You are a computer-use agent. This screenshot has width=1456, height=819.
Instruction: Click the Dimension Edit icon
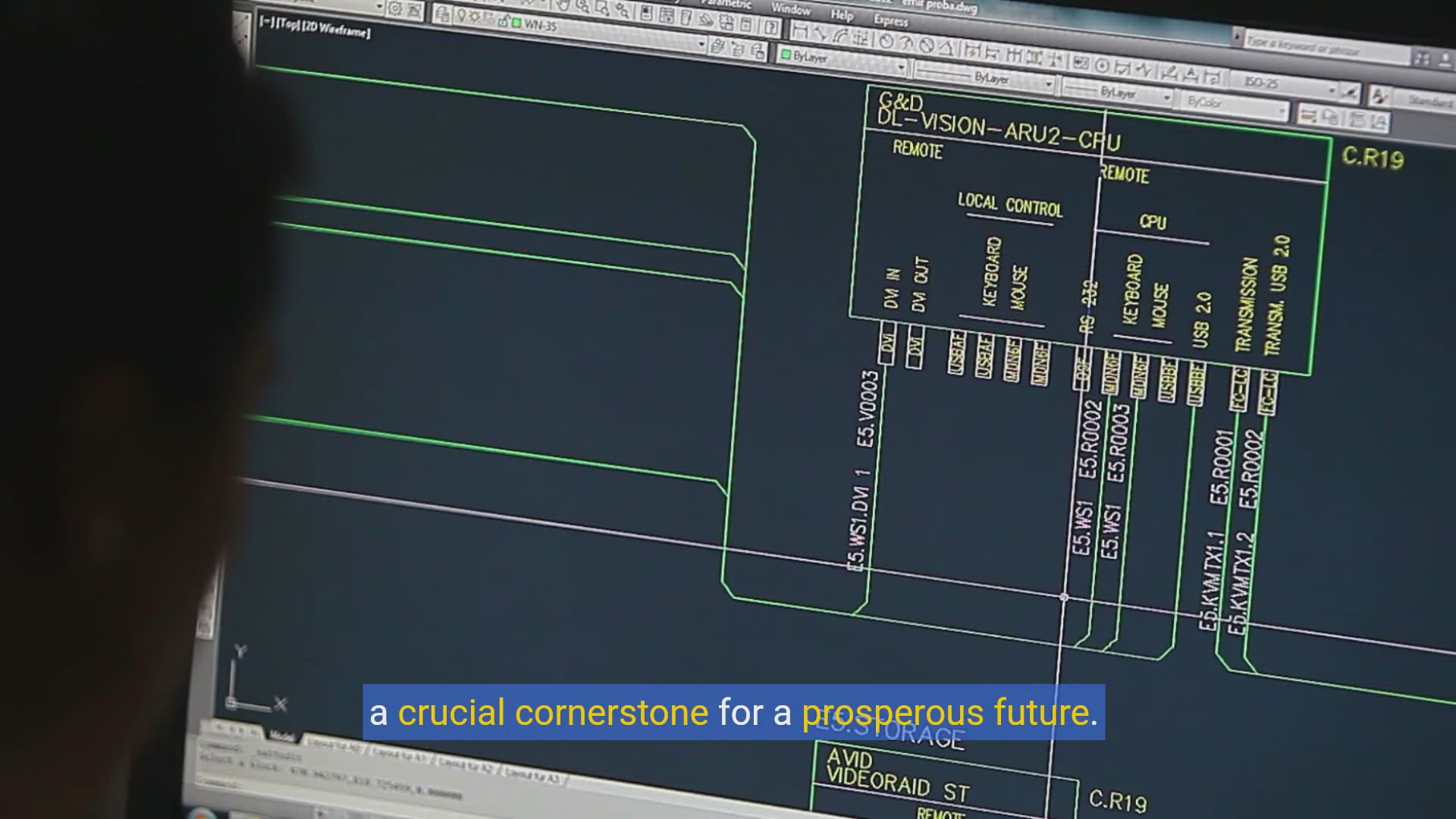[x=1170, y=71]
